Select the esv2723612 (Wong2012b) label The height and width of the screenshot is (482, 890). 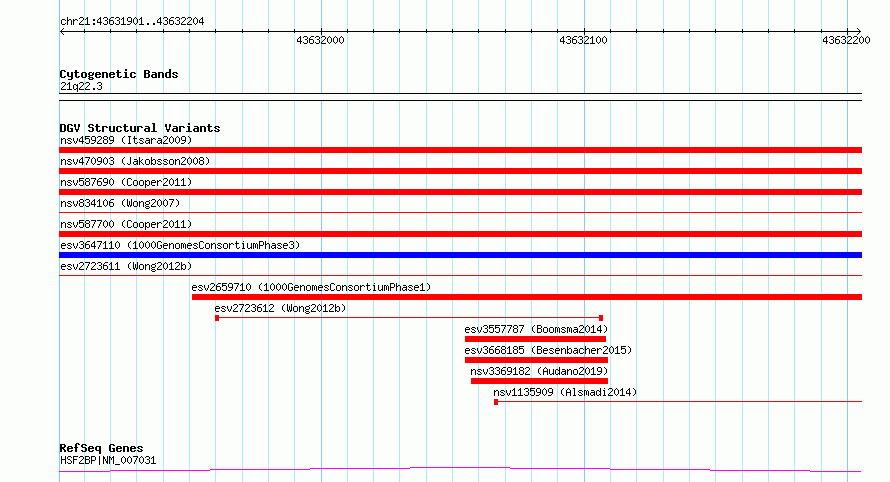point(280,308)
